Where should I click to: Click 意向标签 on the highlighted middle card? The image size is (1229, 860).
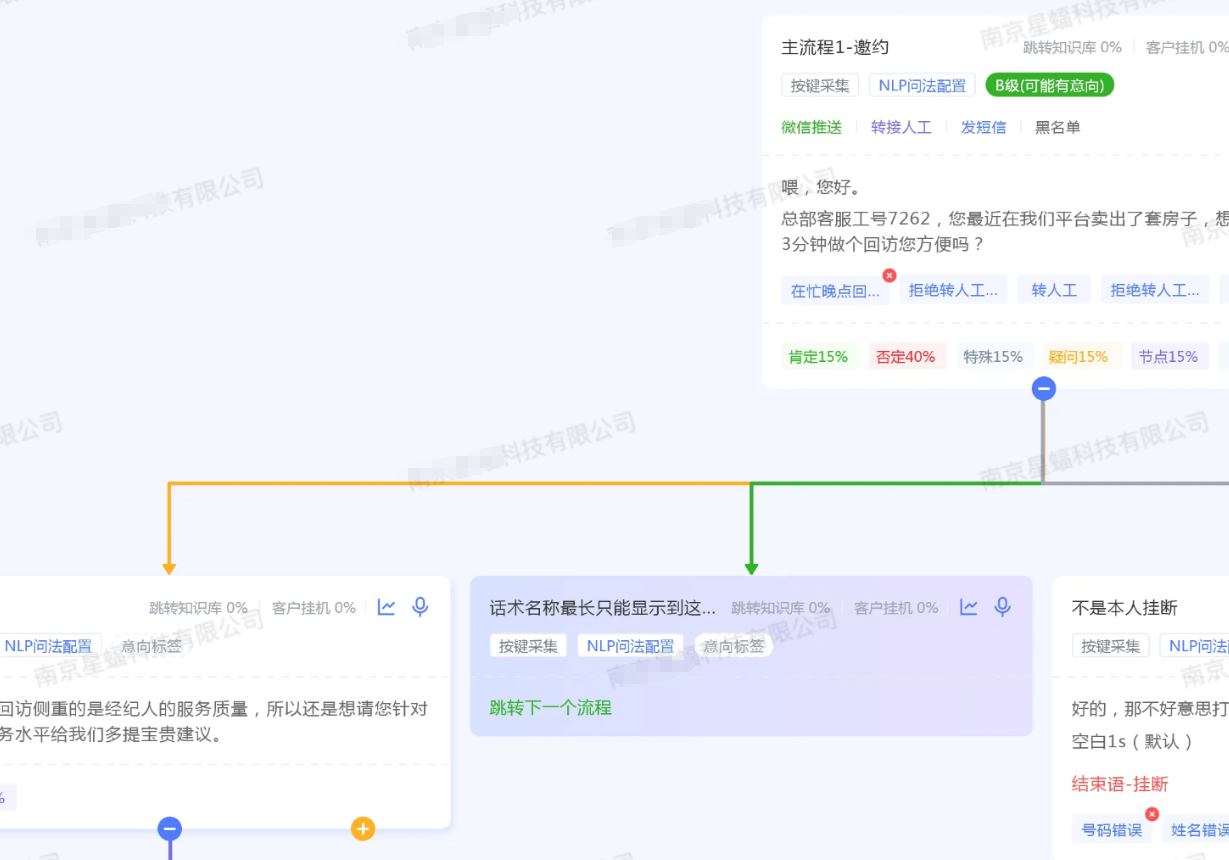[x=733, y=646]
